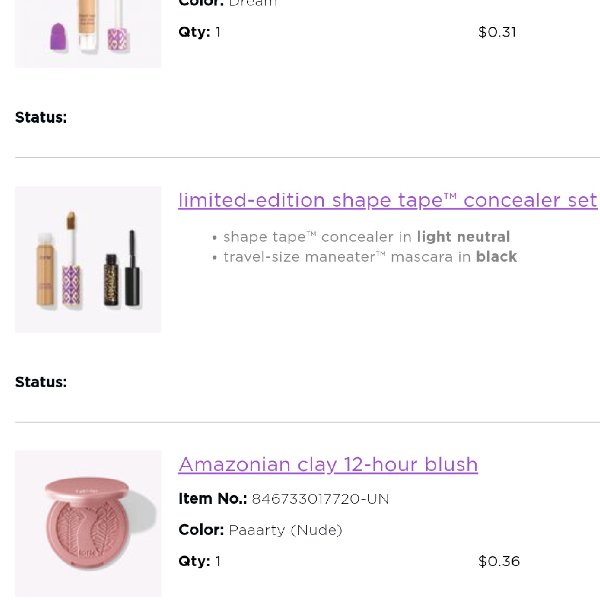Click the Color: Paaarty (Nude) text
600x600 pixels.
click(x=260, y=530)
